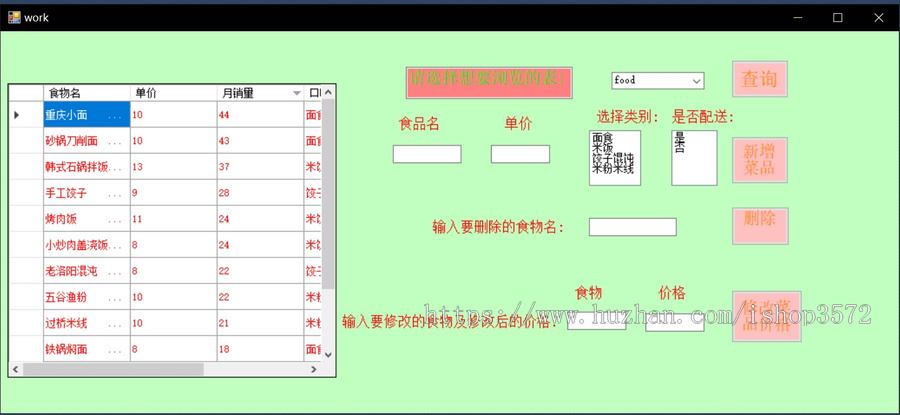Screen dimensions: 900x415
Task: Click monthly sales cell 37
Action: 260,167
